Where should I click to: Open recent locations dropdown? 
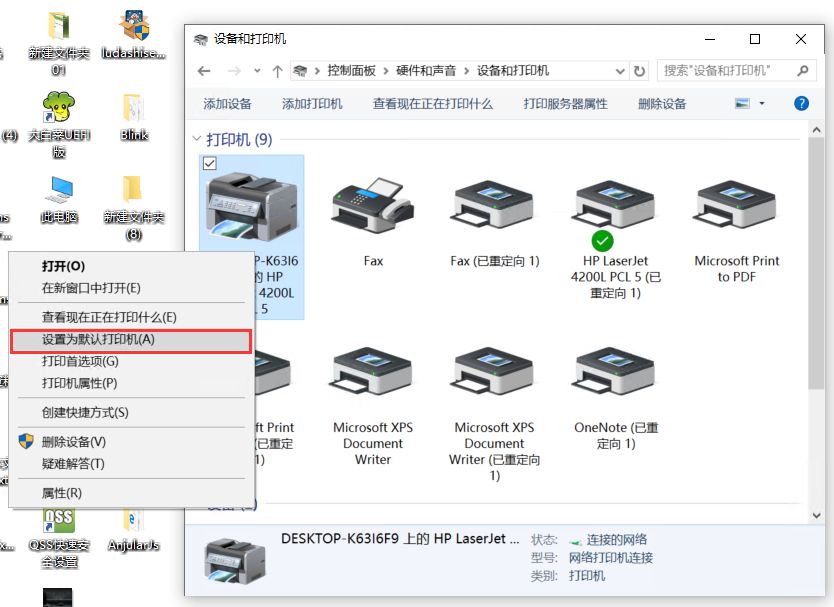point(257,71)
